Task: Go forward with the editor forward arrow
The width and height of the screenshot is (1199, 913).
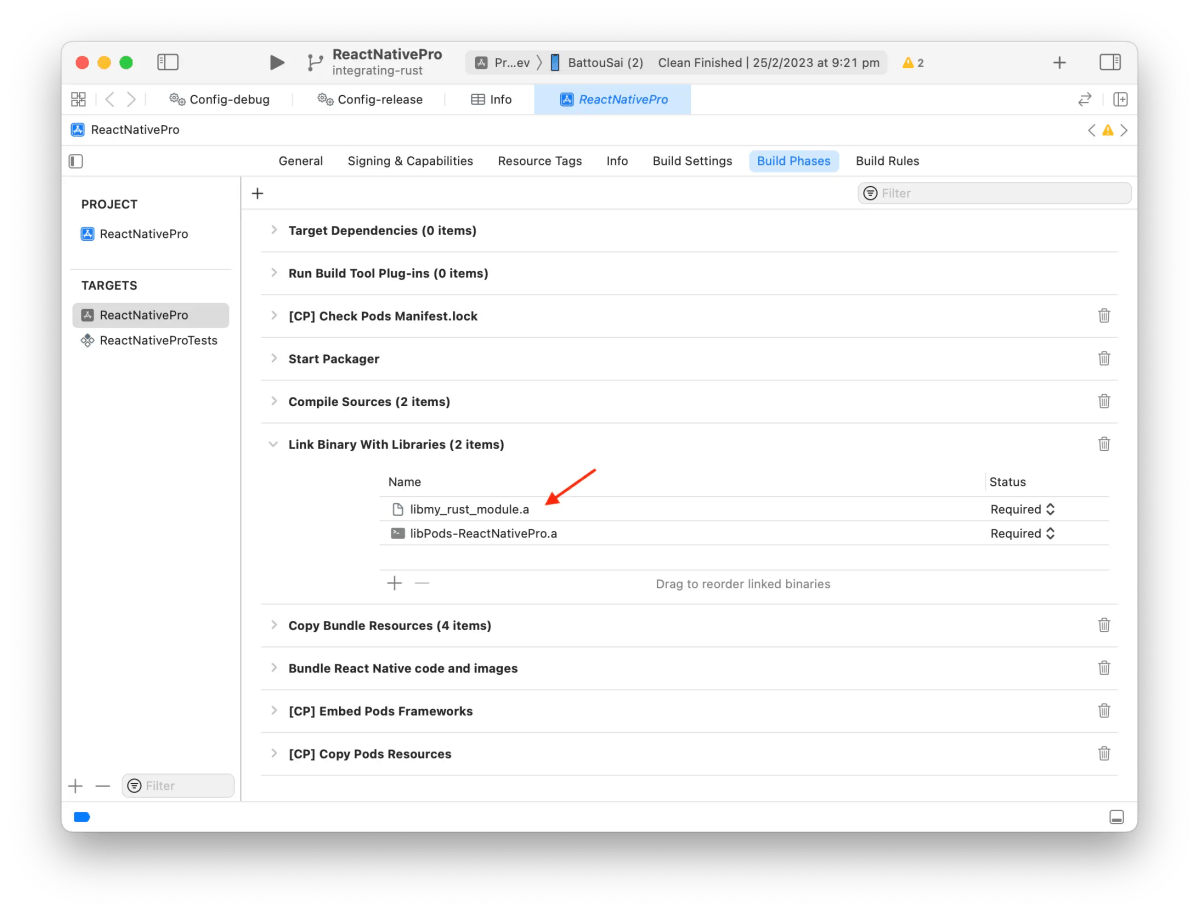Action: click(132, 99)
